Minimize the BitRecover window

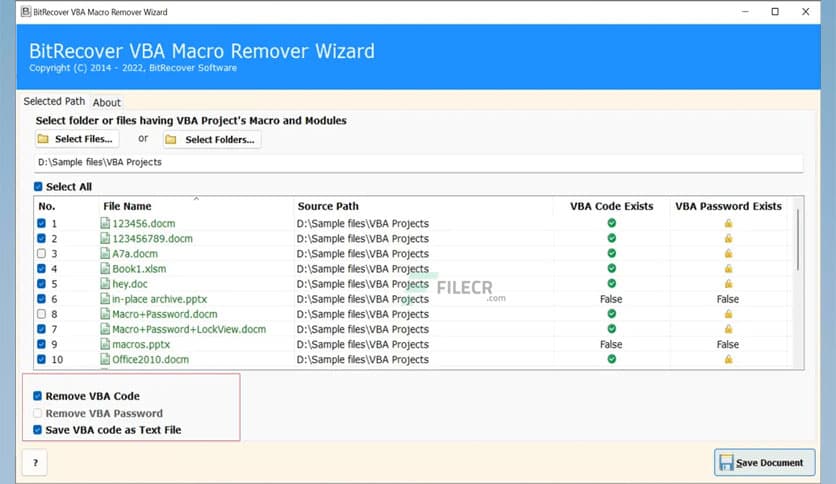point(745,12)
